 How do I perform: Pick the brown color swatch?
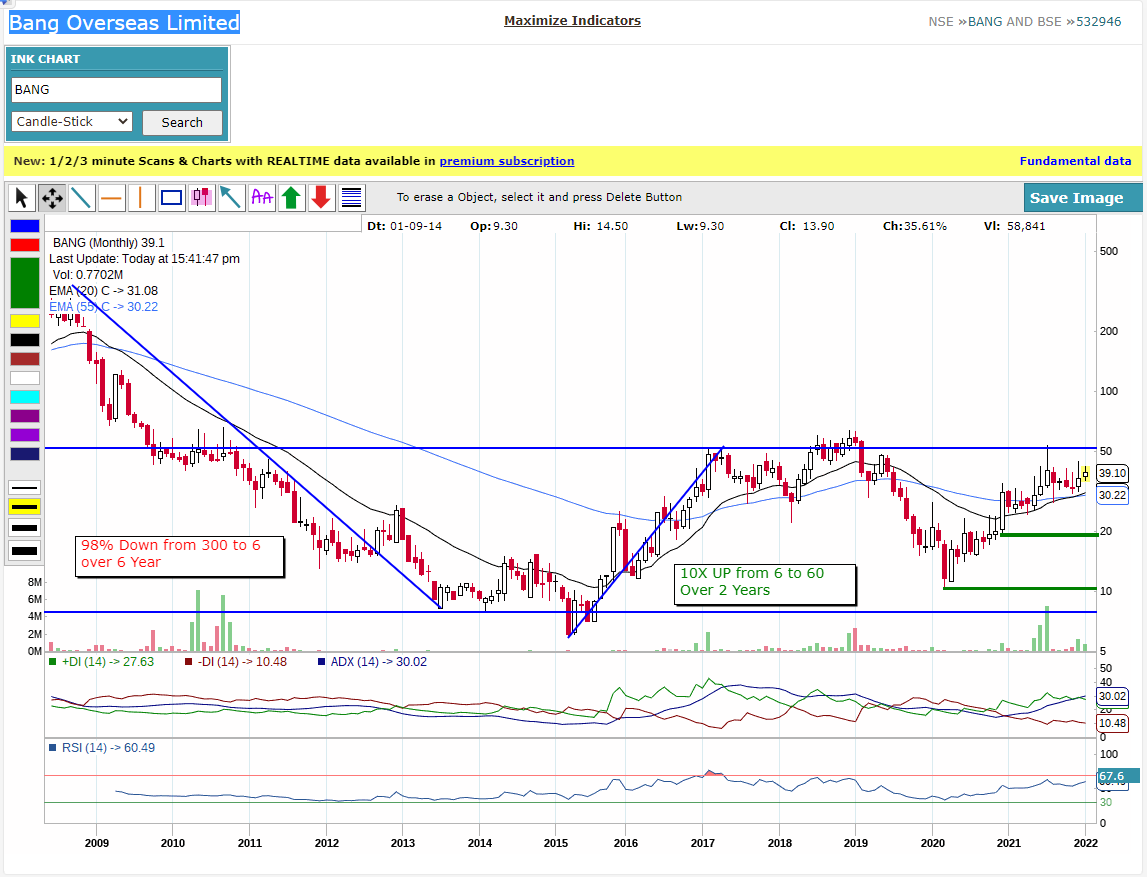[25, 359]
